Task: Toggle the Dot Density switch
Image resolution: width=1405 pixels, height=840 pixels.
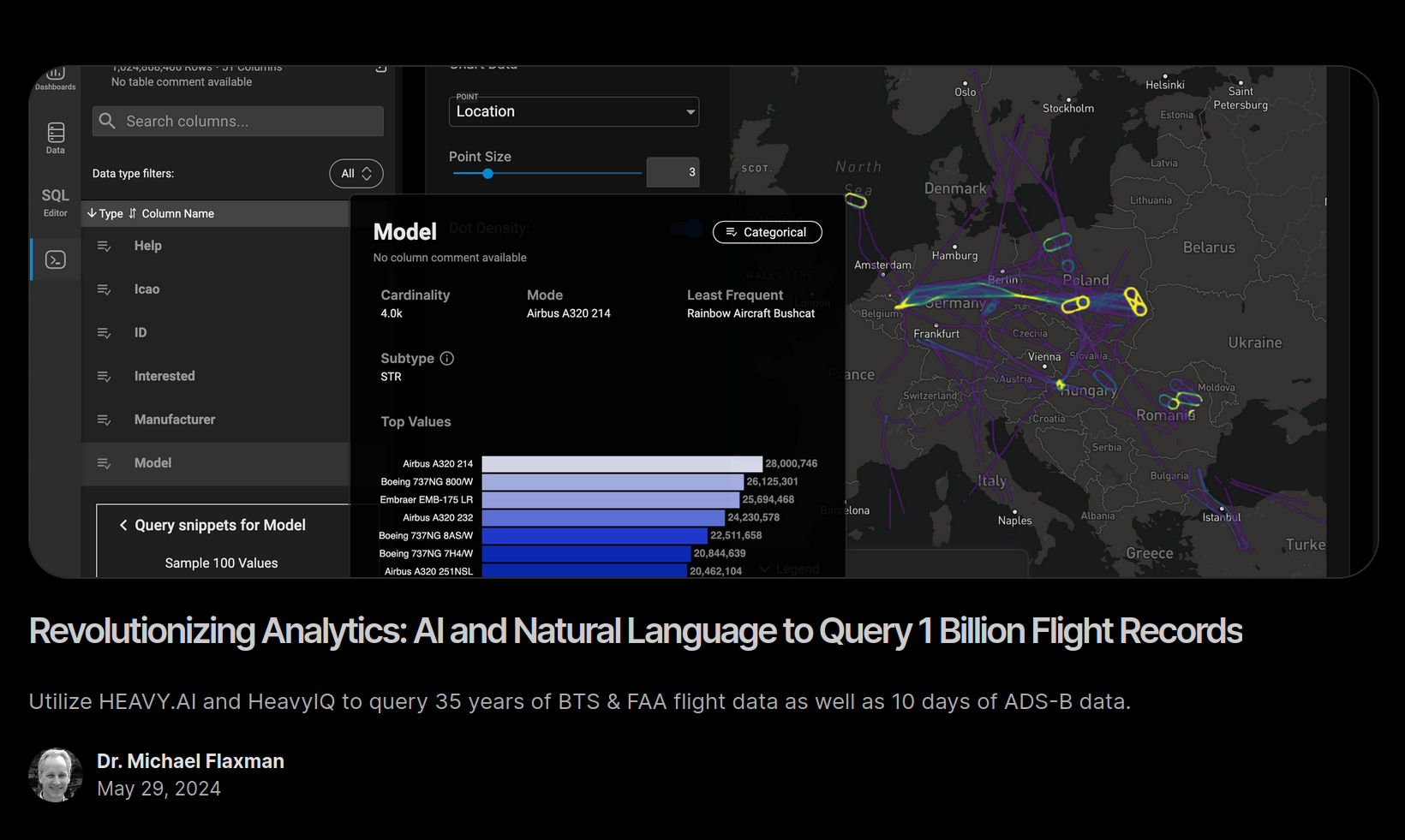Action: (687, 229)
